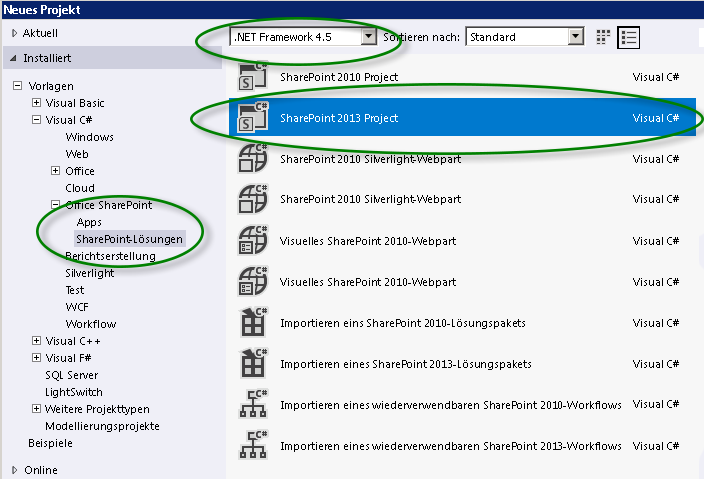Select the WCF category
Screen dimensions: 704x479
77,307
